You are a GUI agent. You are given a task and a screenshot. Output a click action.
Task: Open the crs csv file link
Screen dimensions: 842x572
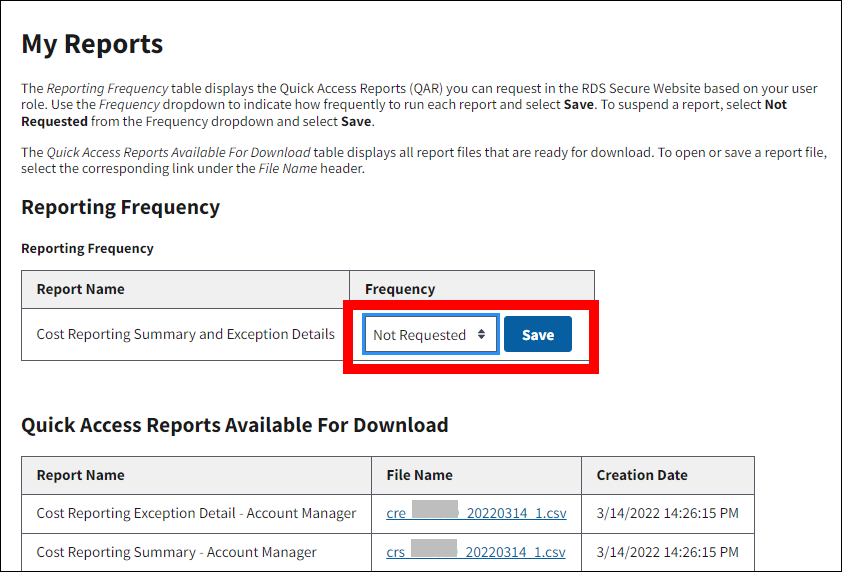point(476,552)
